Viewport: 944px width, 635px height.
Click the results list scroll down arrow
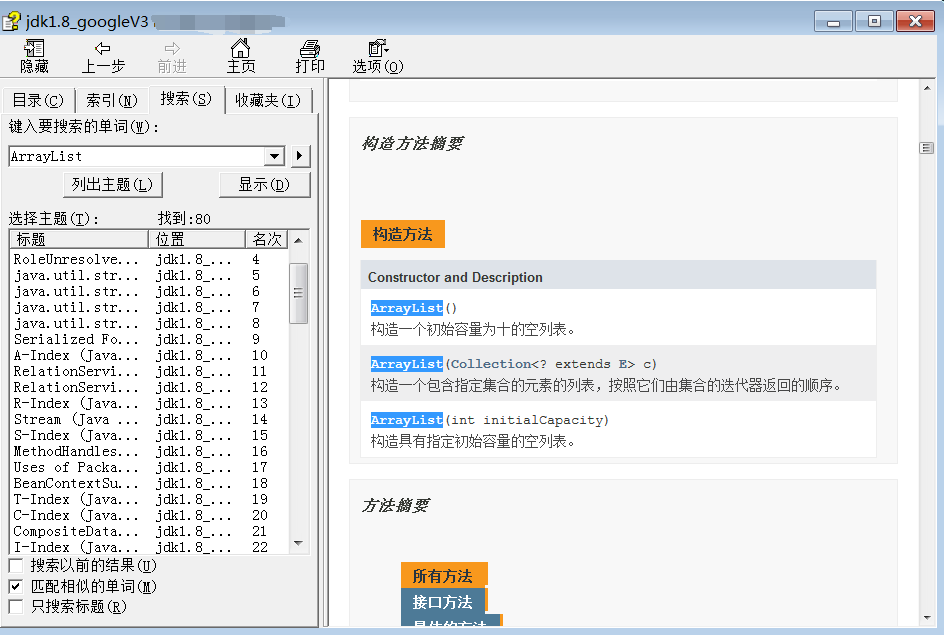(x=299, y=544)
